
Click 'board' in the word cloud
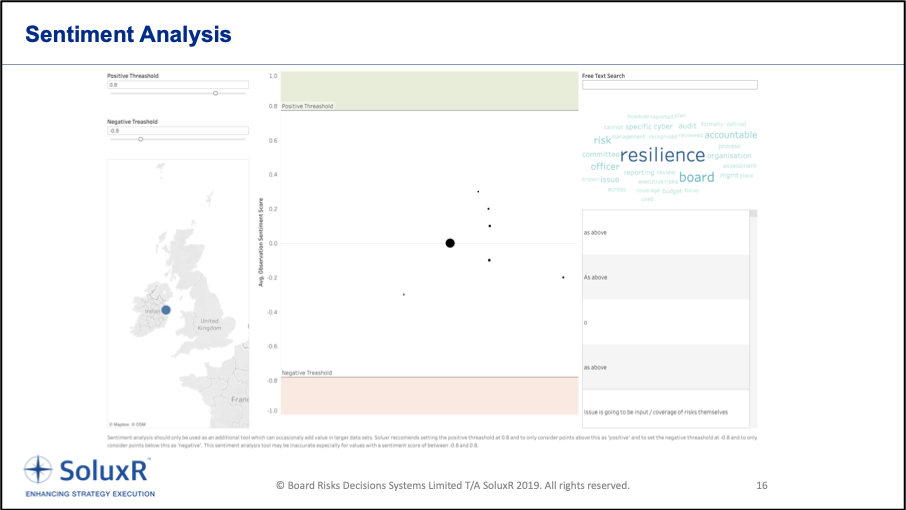(697, 177)
